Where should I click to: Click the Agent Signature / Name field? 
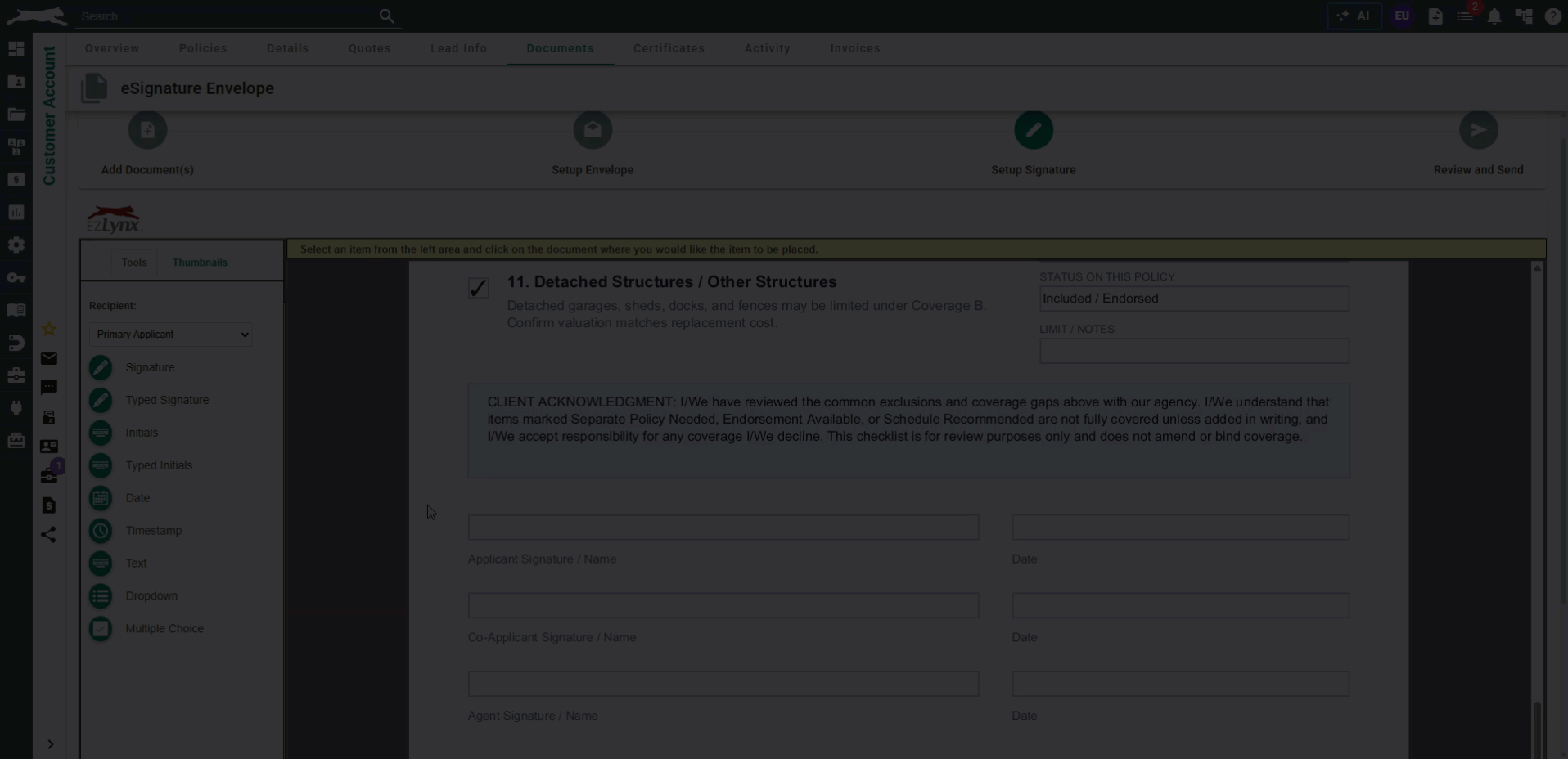click(723, 684)
